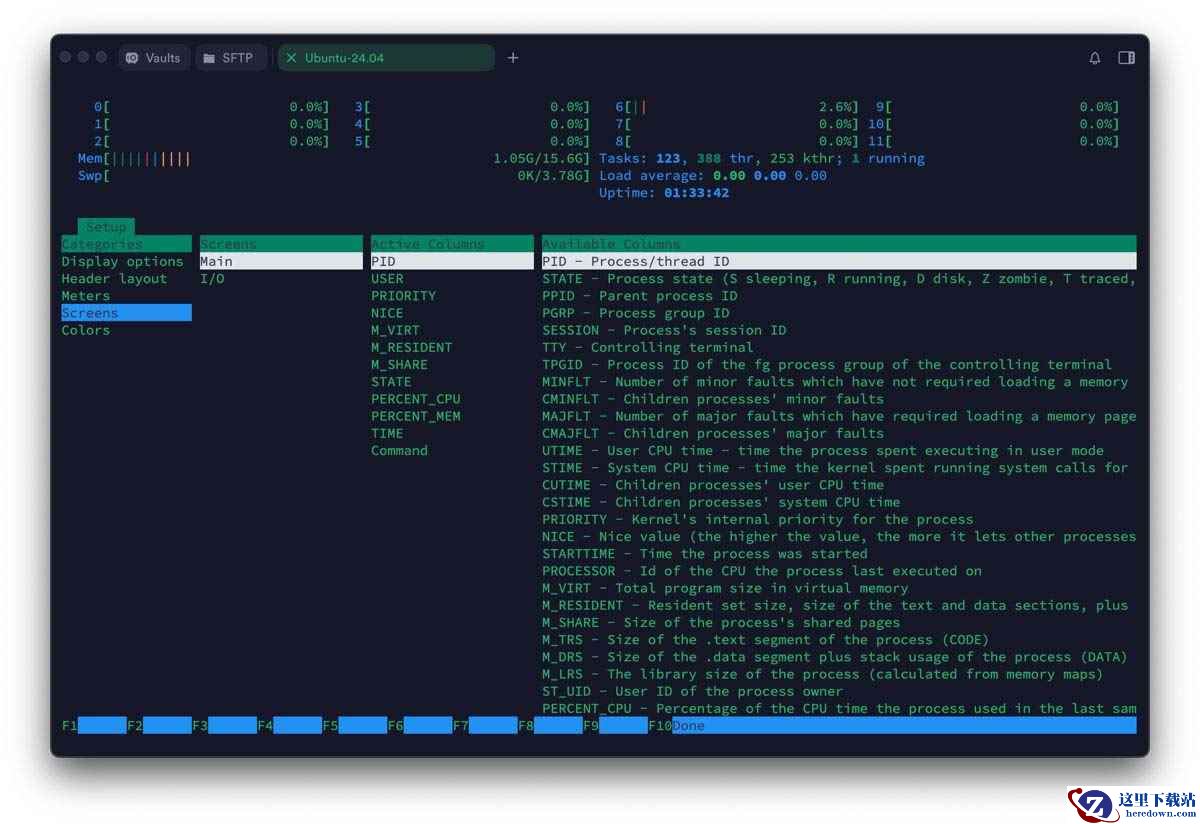Click the Uptime value 01:33:42

pos(696,192)
